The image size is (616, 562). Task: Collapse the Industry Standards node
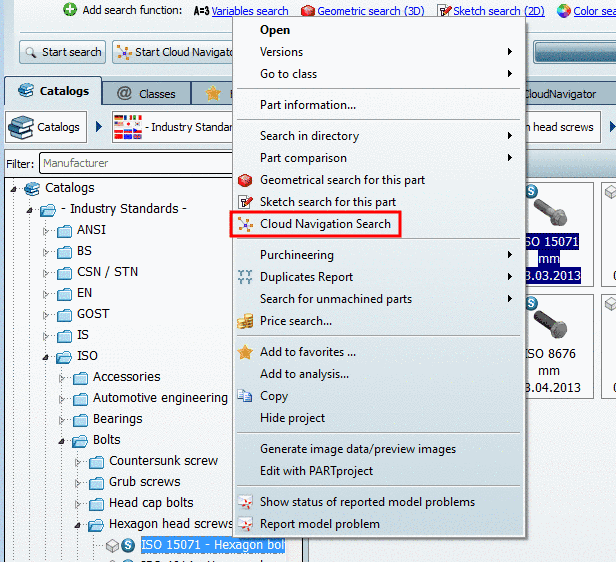pos(29,211)
